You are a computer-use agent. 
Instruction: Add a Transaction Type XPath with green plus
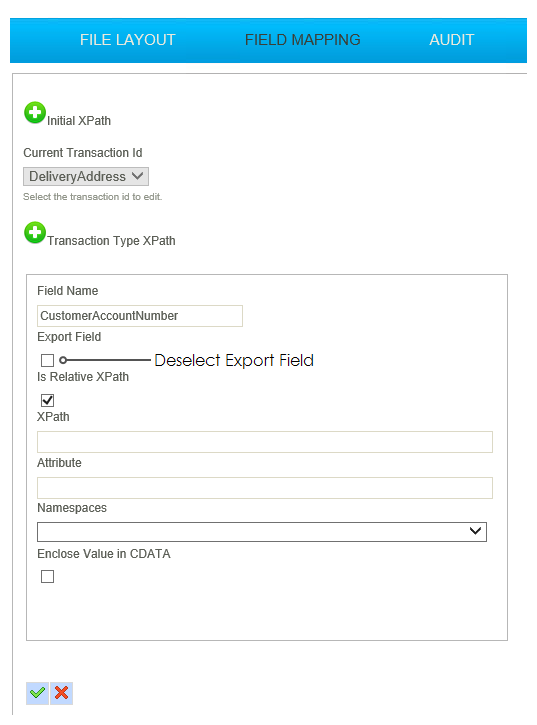35,233
